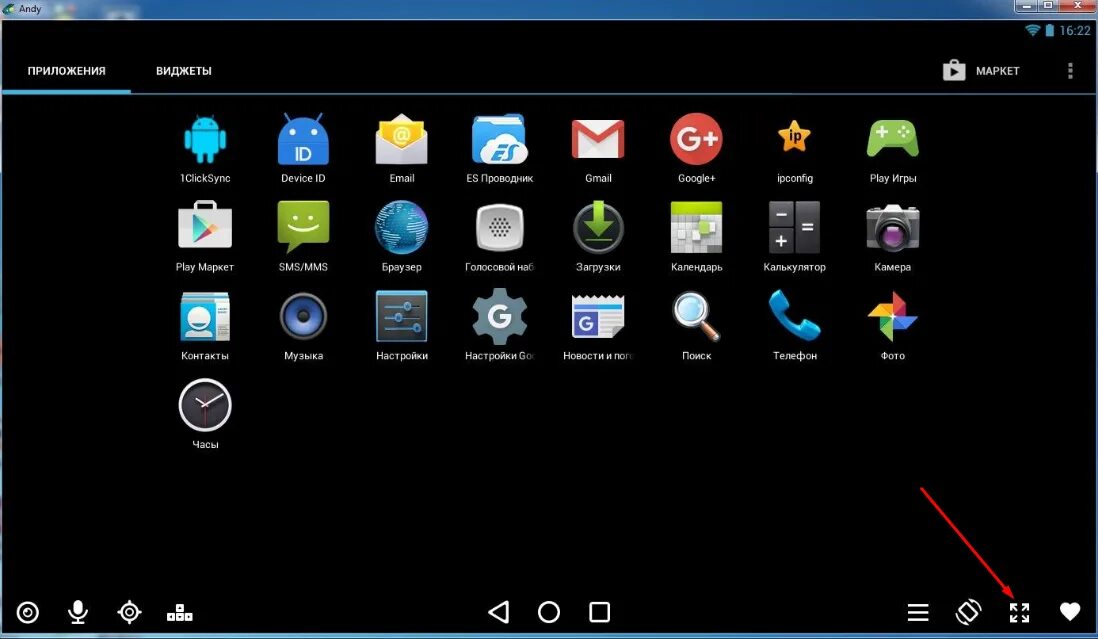Image resolution: width=1098 pixels, height=639 pixels.
Task: Launch the Фото app
Action: point(892,316)
